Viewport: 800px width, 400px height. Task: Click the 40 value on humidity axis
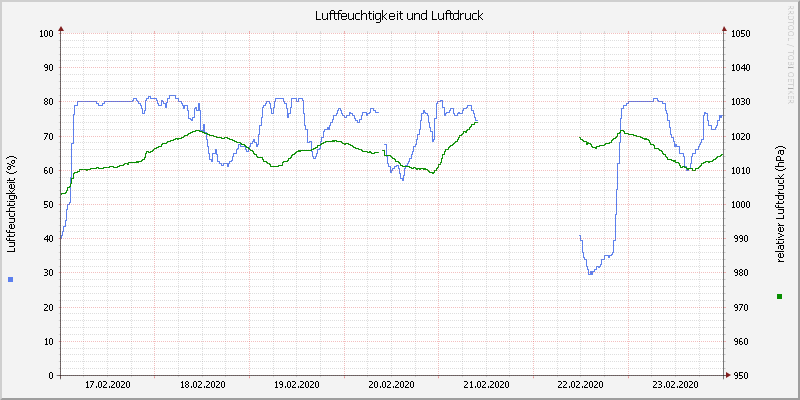[x=48, y=239]
